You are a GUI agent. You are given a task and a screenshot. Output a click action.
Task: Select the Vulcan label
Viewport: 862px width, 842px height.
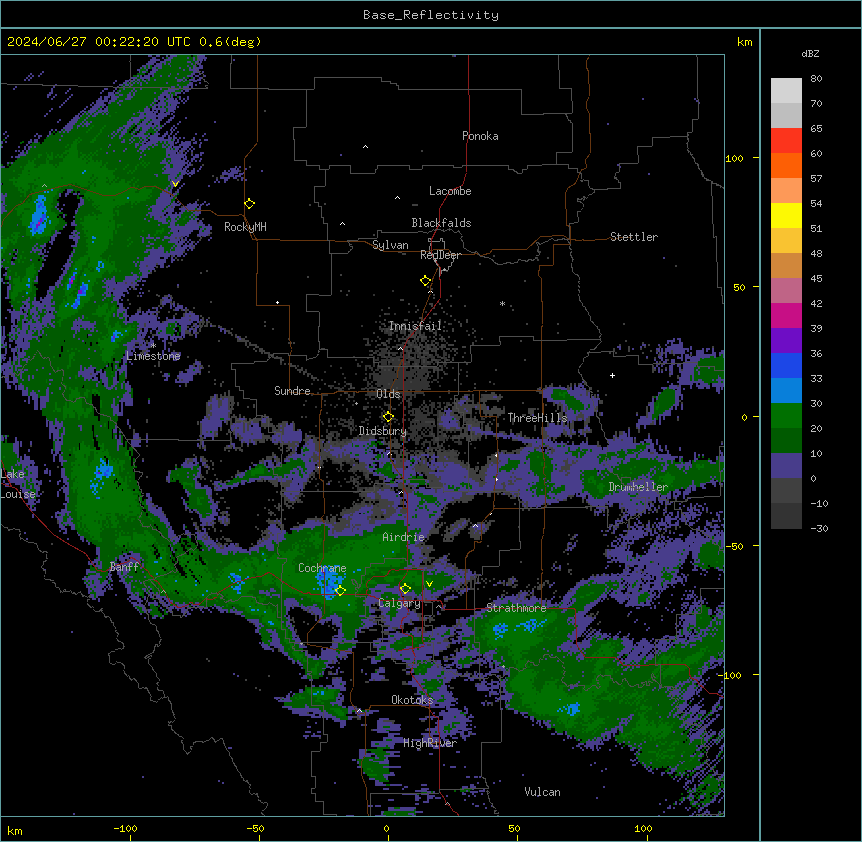[543, 792]
